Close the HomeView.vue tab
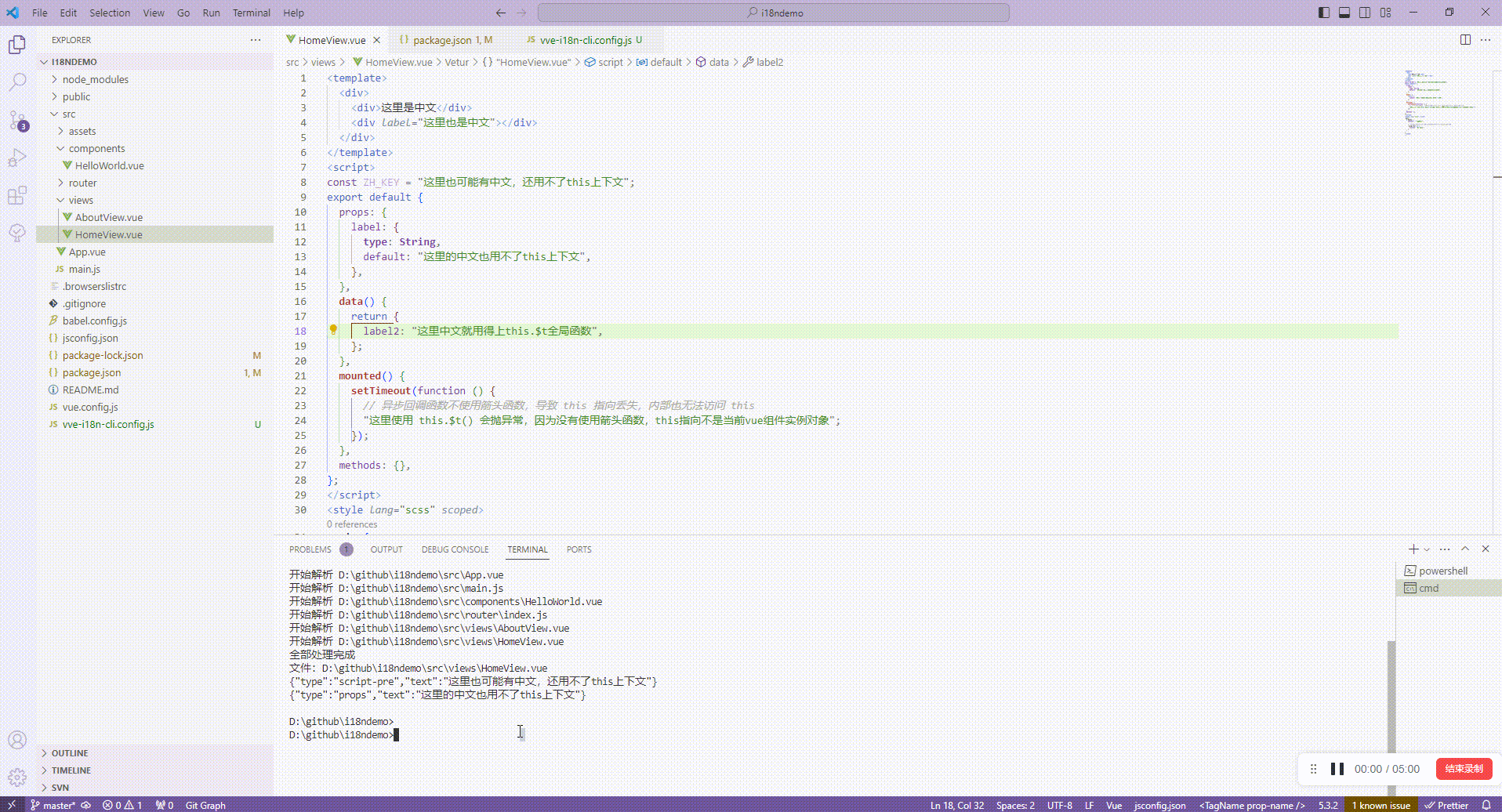Viewport: 1502px width, 812px height. [377, 40]
